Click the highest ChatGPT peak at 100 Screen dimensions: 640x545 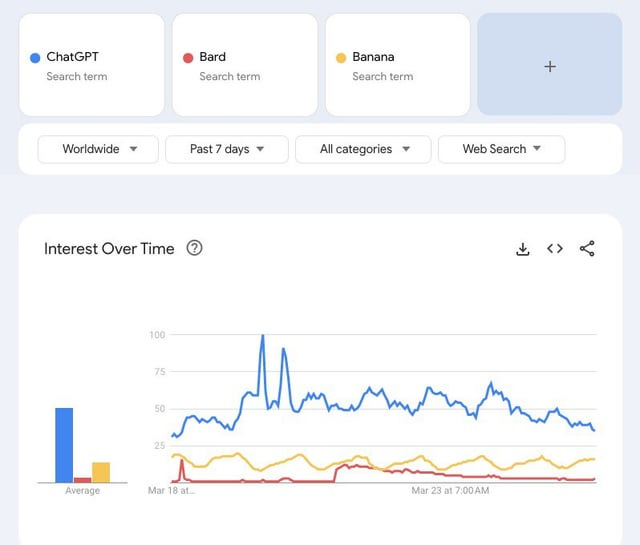click(x=262, y=336)
